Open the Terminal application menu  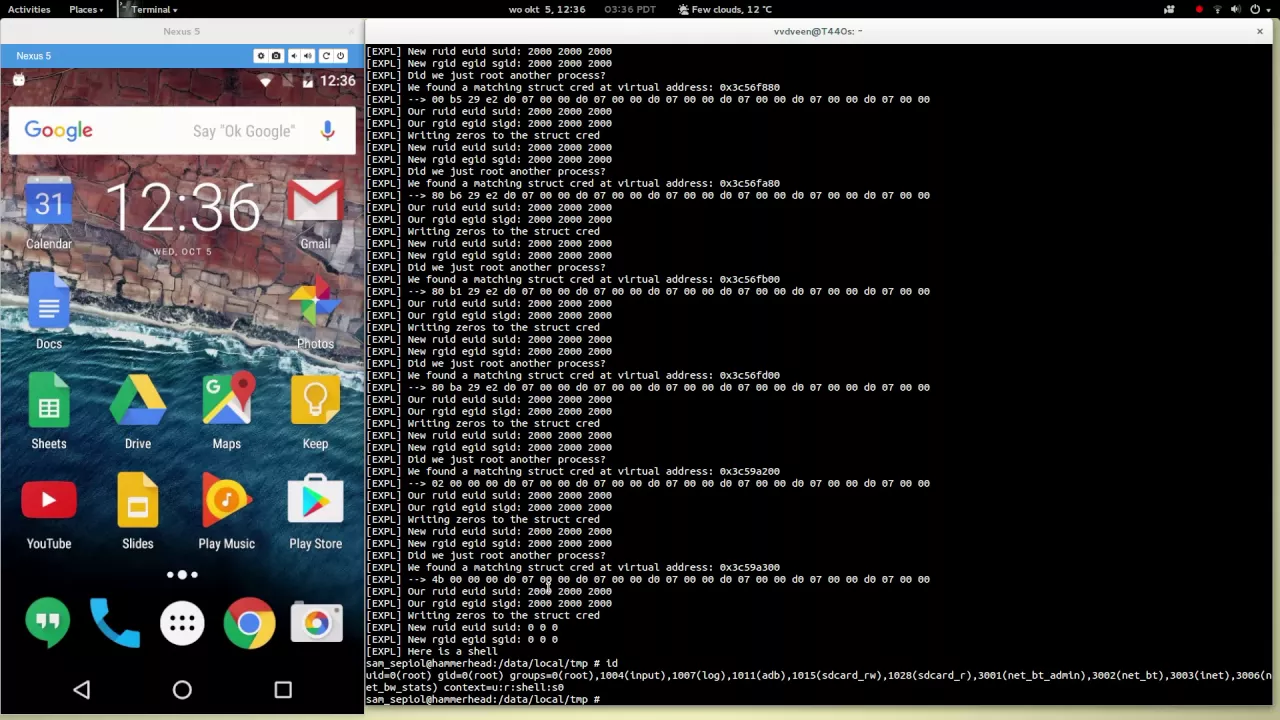[x=148, y=9]
